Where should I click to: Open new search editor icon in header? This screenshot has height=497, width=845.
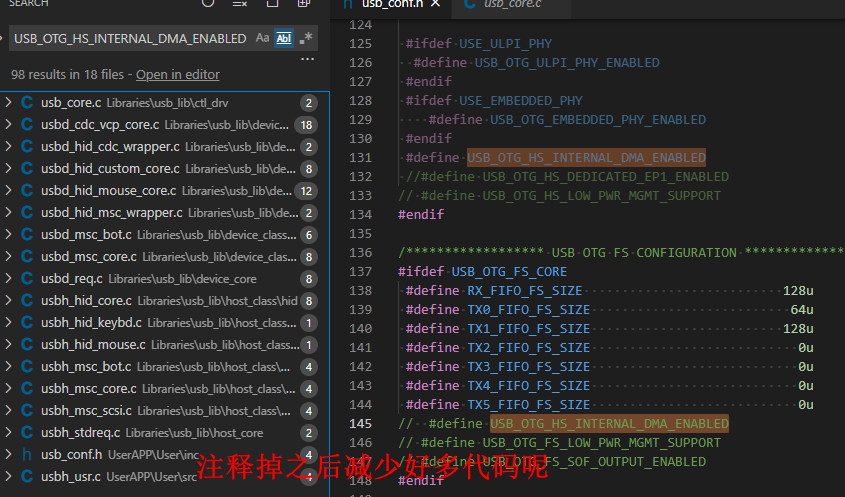[272, 3]
